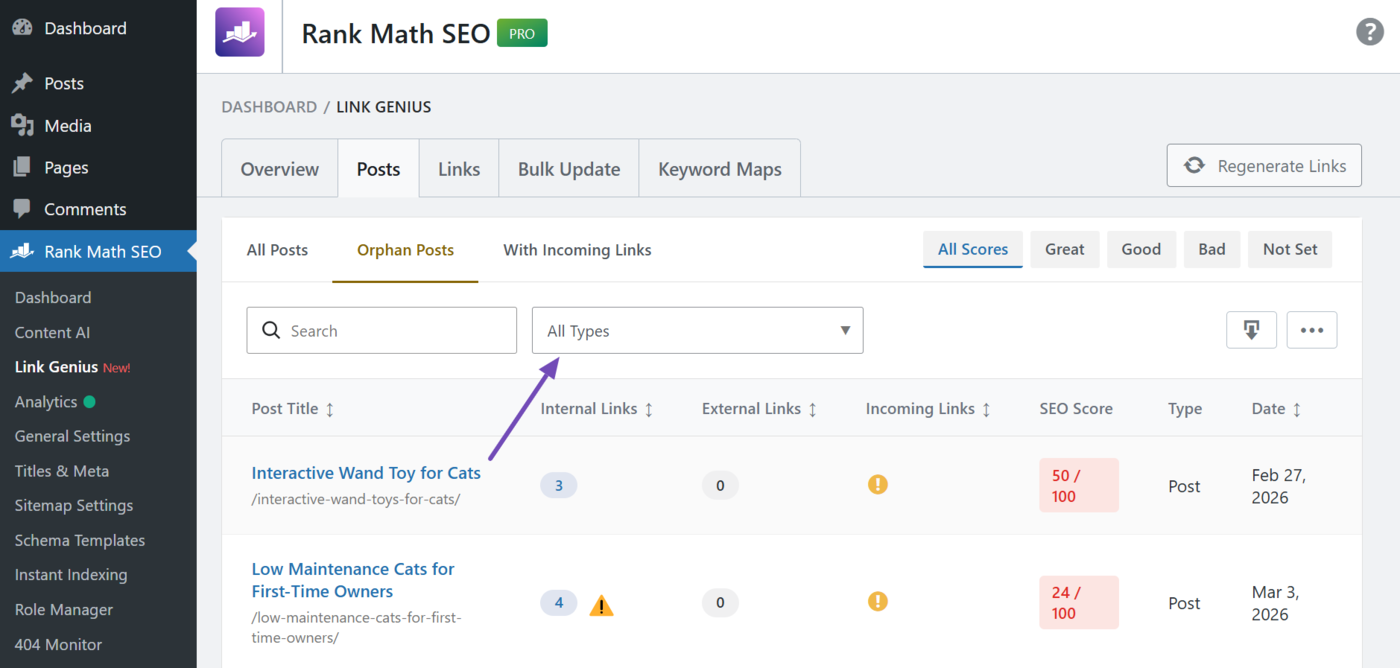Click the Type column header
The height and width of the screenshot is (668, 1400).
coord(1185,409)
